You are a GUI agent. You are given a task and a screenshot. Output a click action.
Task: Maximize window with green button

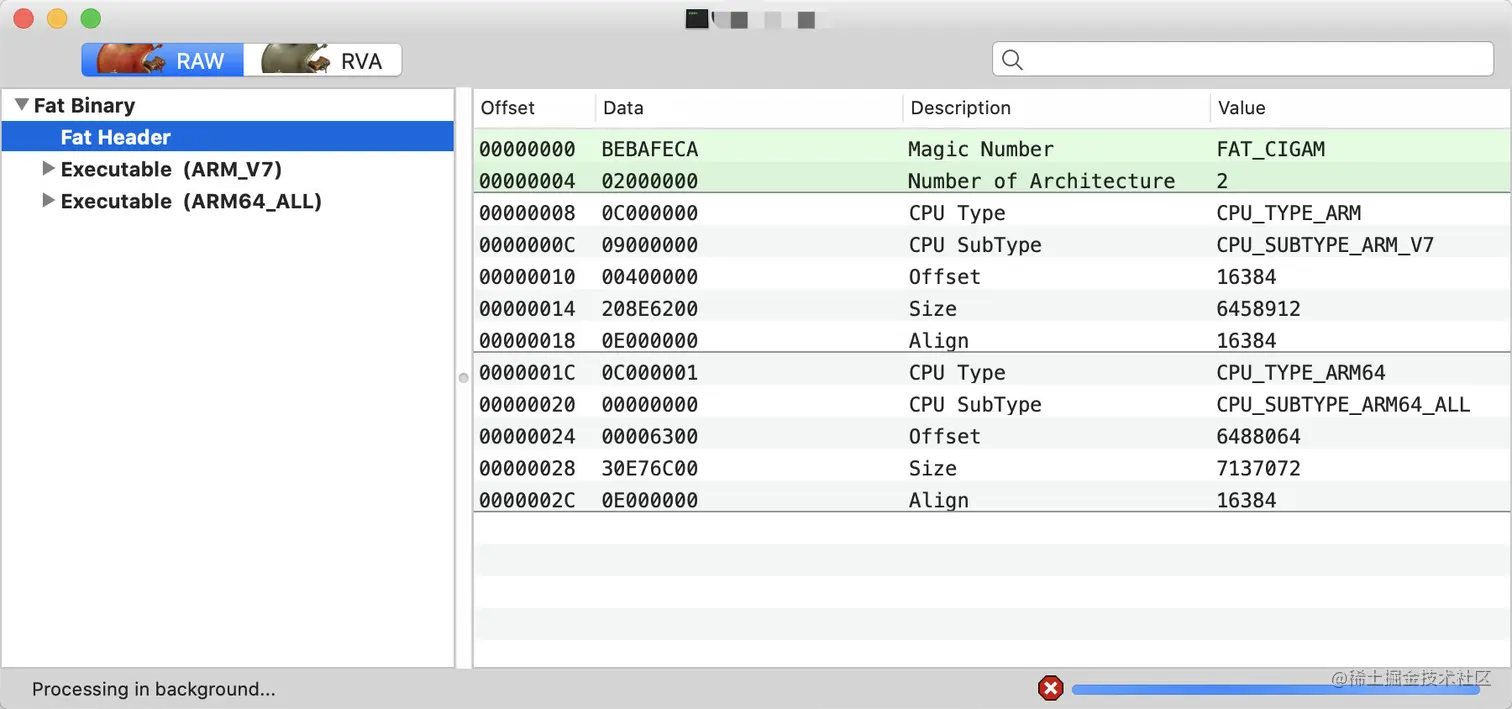[91, 18]
